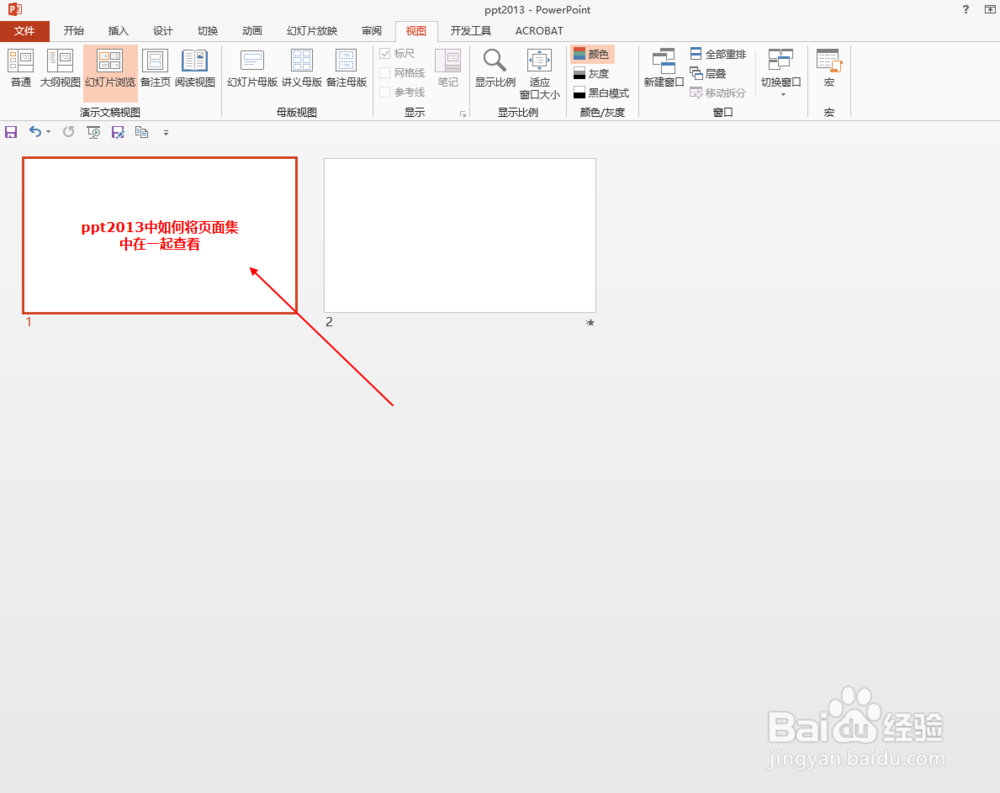Switch to the Animations (动画) tab

pyautogui.click(x=252, y=31)
